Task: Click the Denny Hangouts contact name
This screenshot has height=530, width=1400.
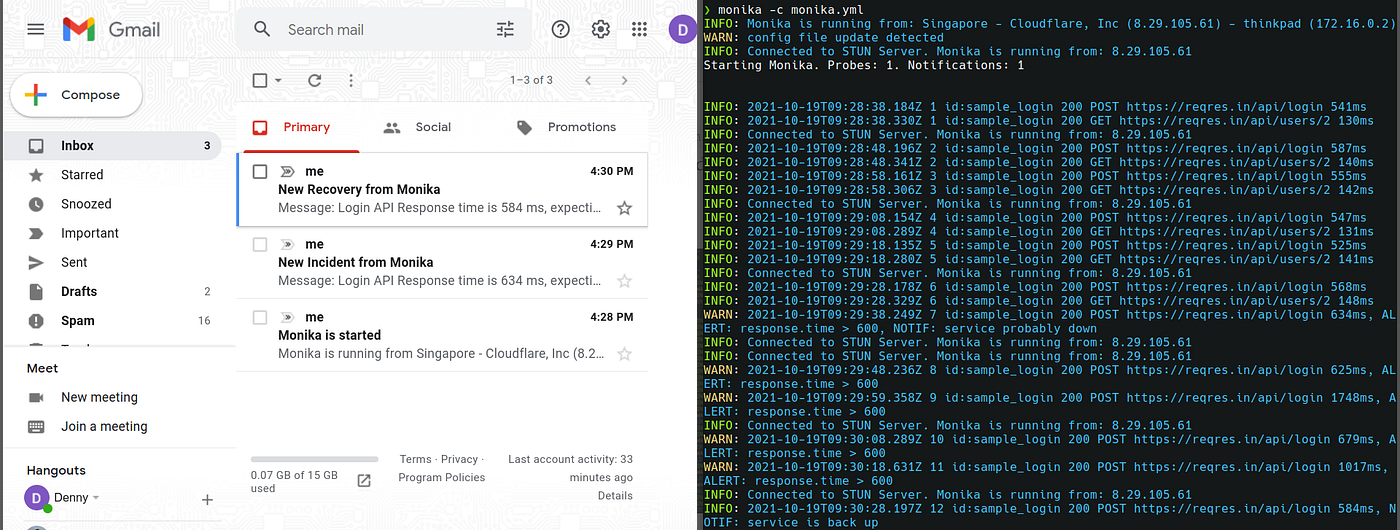Action: [x=71, y=498]
